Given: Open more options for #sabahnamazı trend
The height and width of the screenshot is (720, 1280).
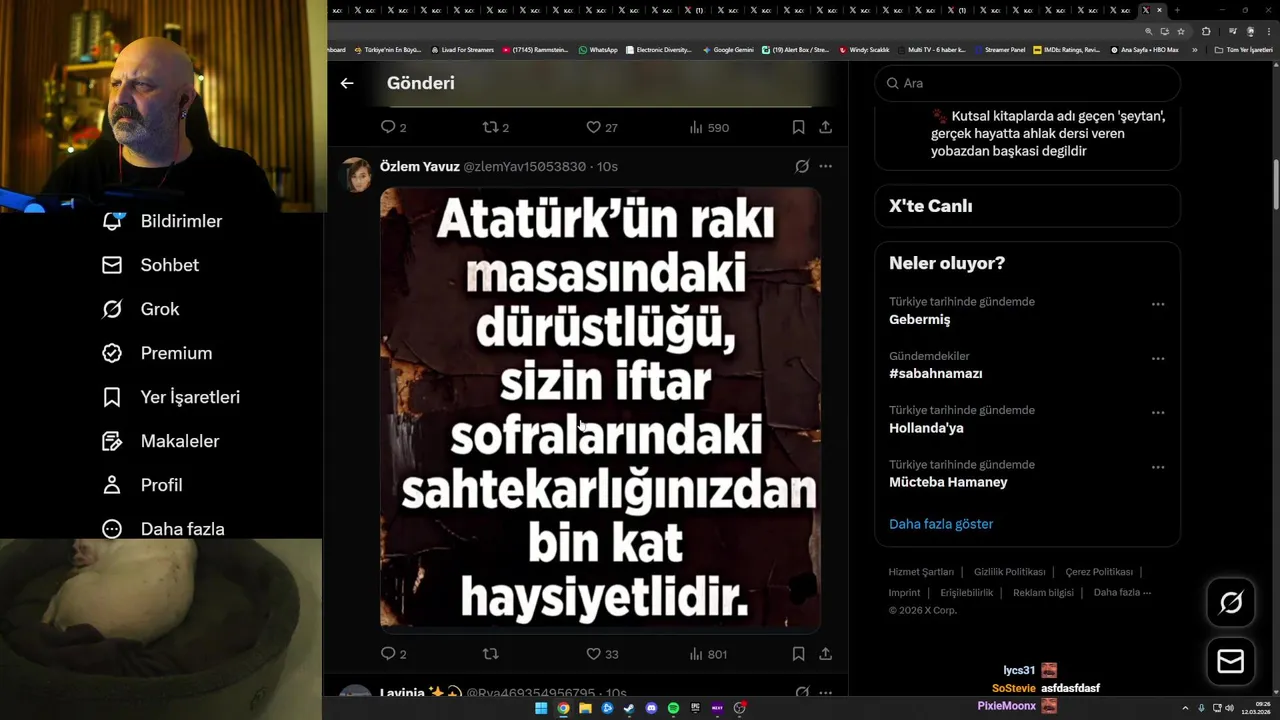Looking at the screenshot, I should point(1158,358).
